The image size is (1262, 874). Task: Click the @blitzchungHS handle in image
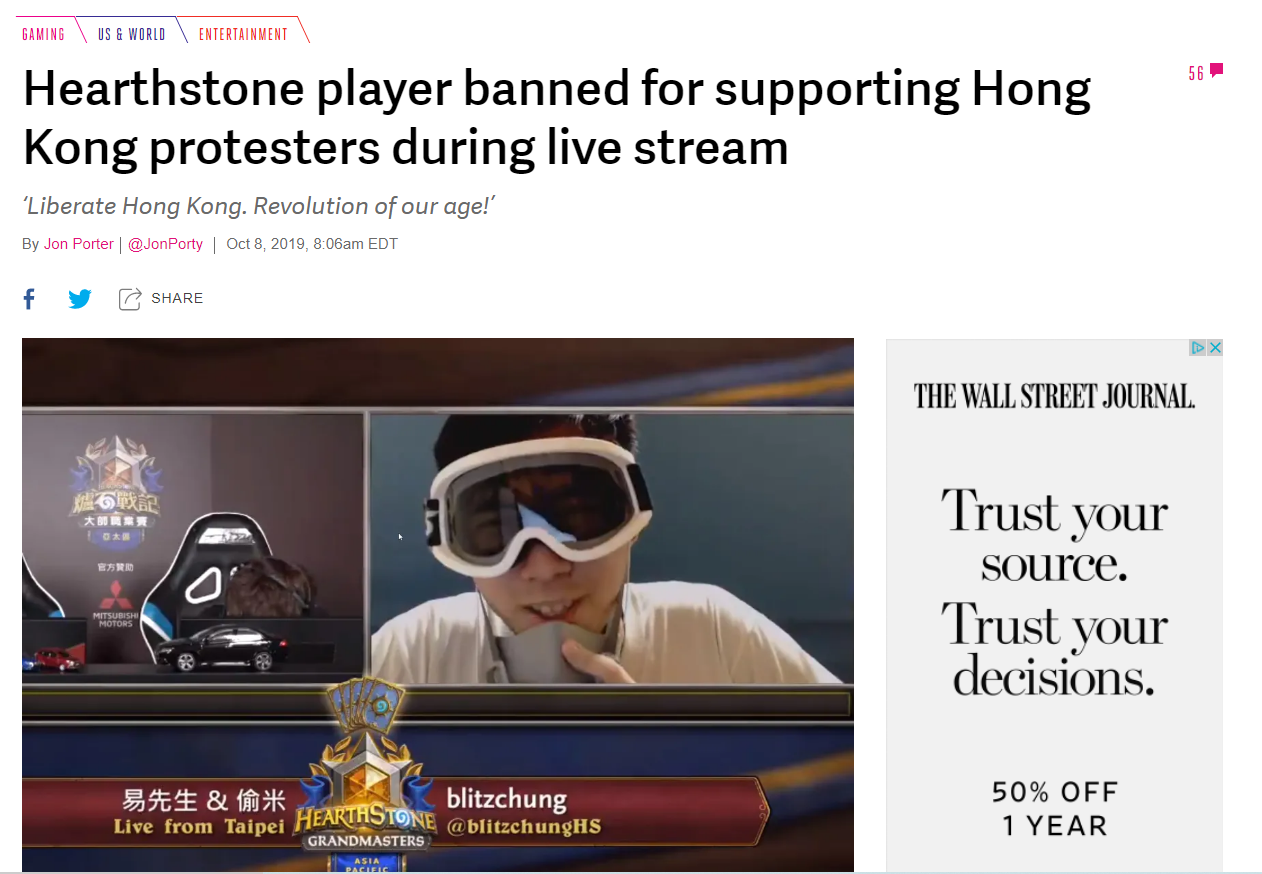pyautogui.click(x=523, y=827)
